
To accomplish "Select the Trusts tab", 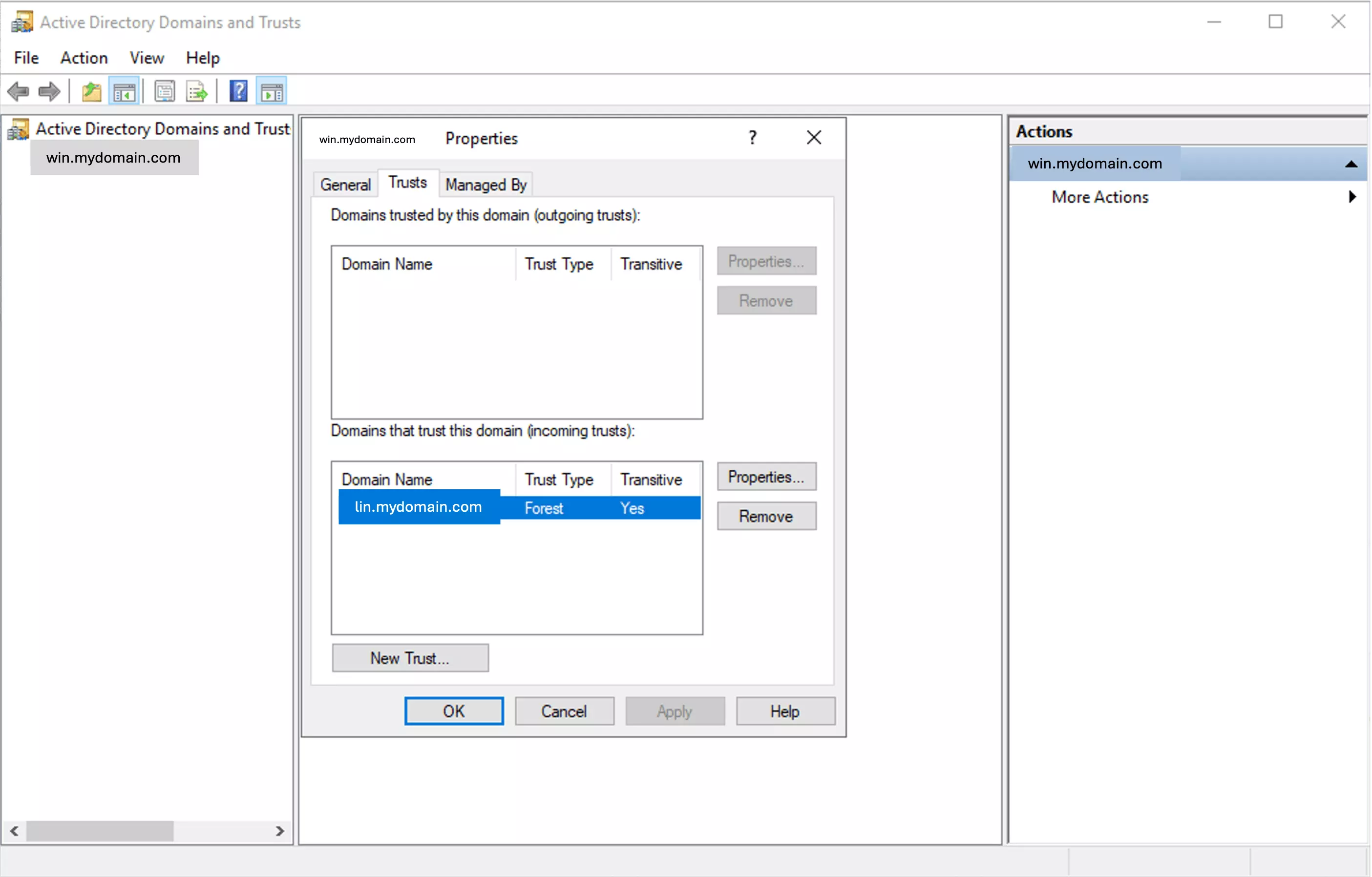I will [x=405, y=184].
